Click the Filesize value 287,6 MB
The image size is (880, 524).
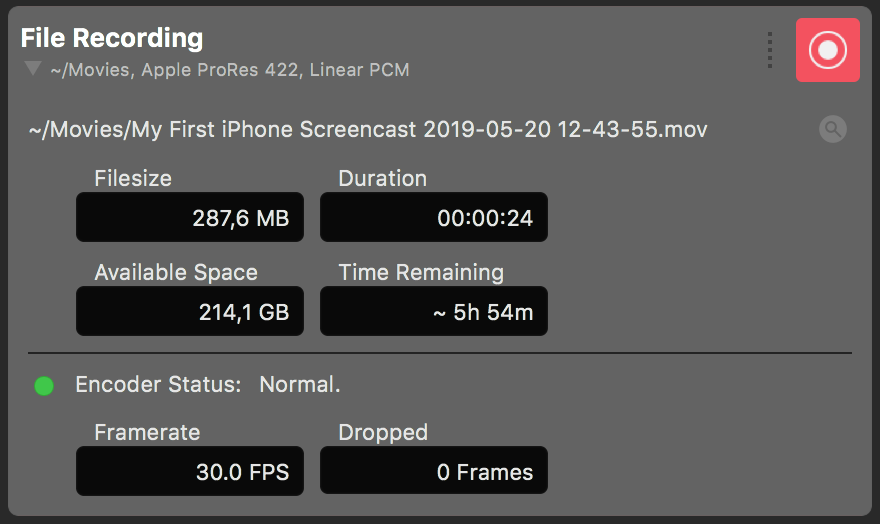190,217
